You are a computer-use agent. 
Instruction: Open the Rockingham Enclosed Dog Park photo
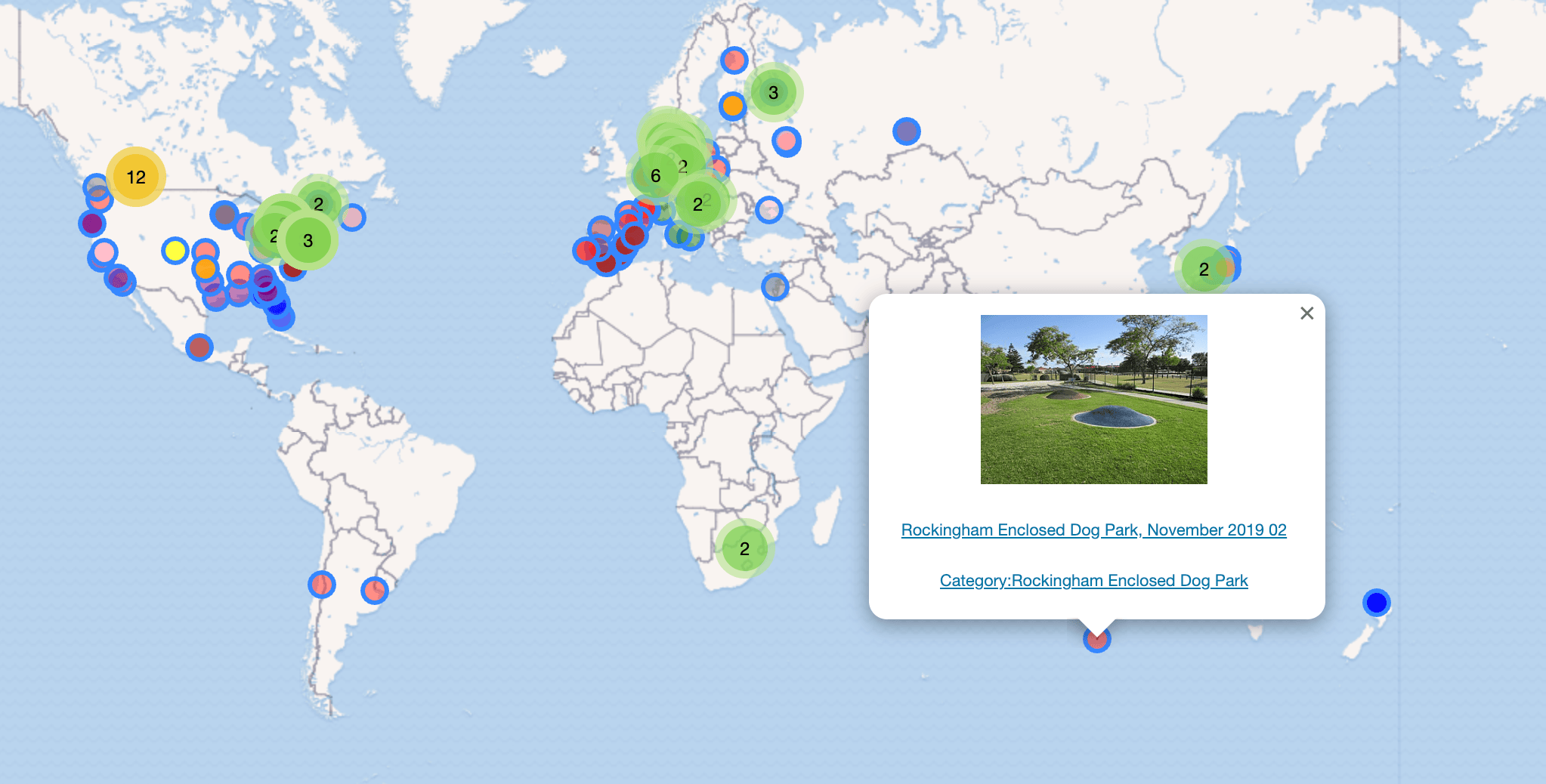pyautogui.click(x=1093, y=399)
